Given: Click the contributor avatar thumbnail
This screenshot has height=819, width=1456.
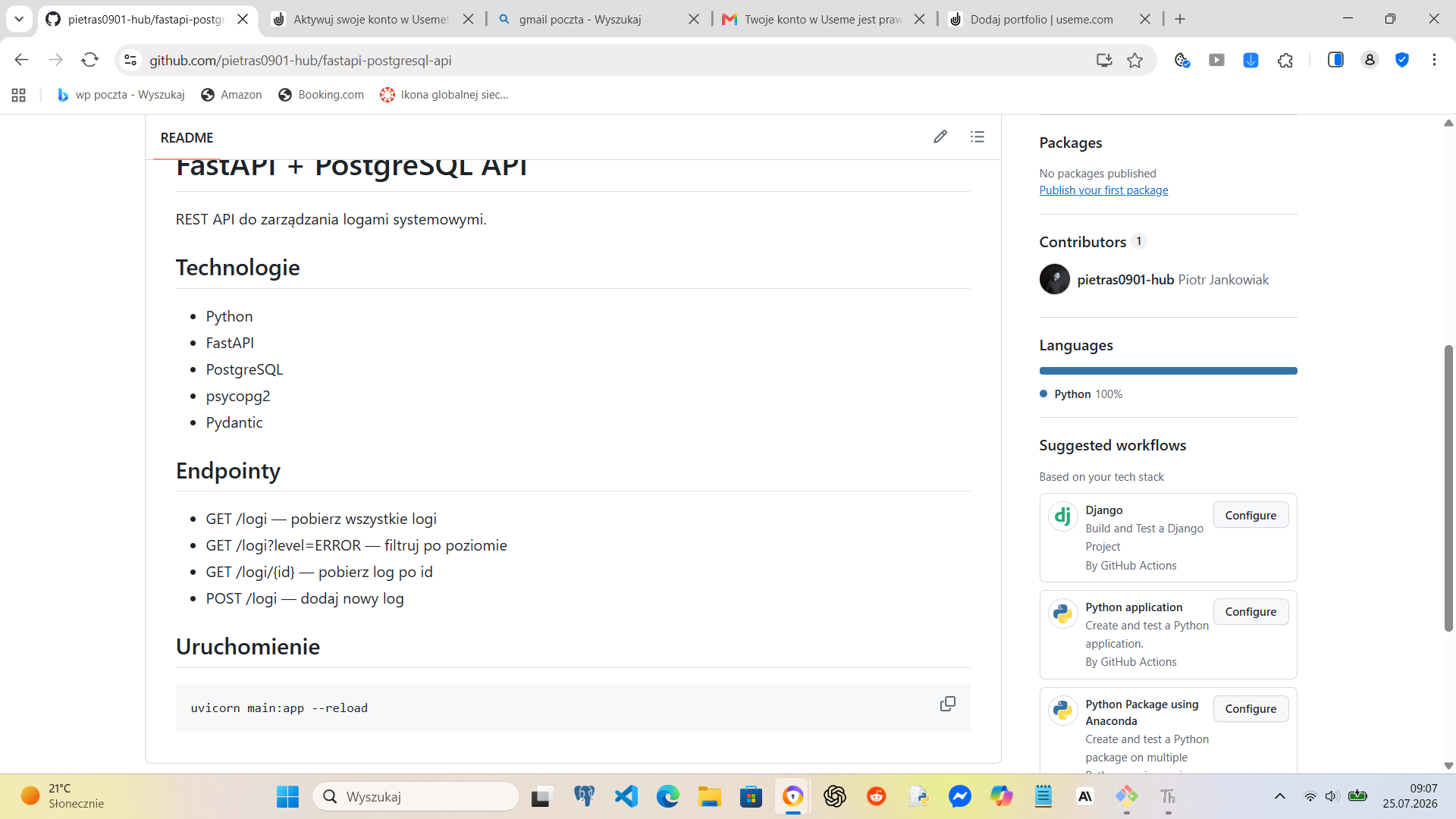Looking at the screenshot, I should pos(1054,279).
